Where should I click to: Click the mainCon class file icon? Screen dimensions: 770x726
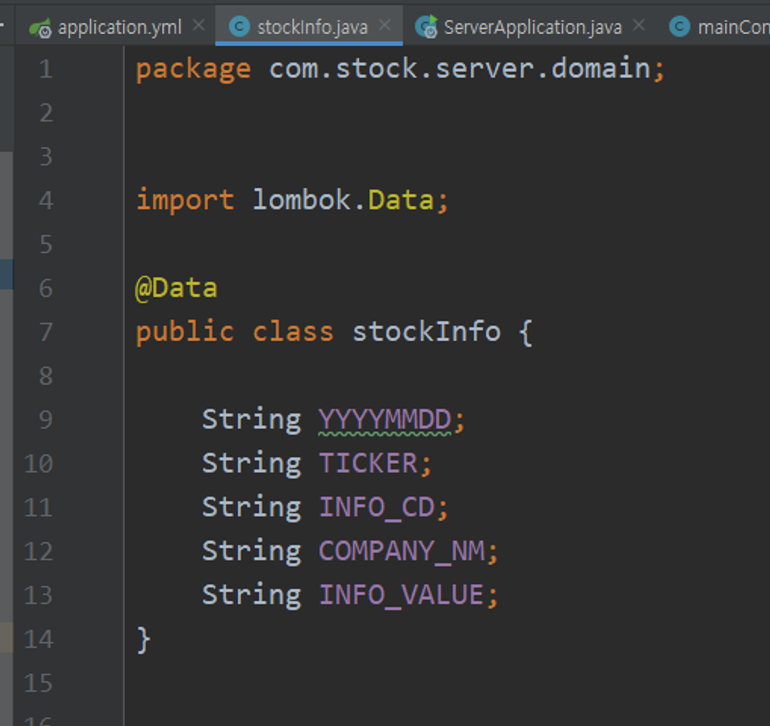click(x=680, y=27)
